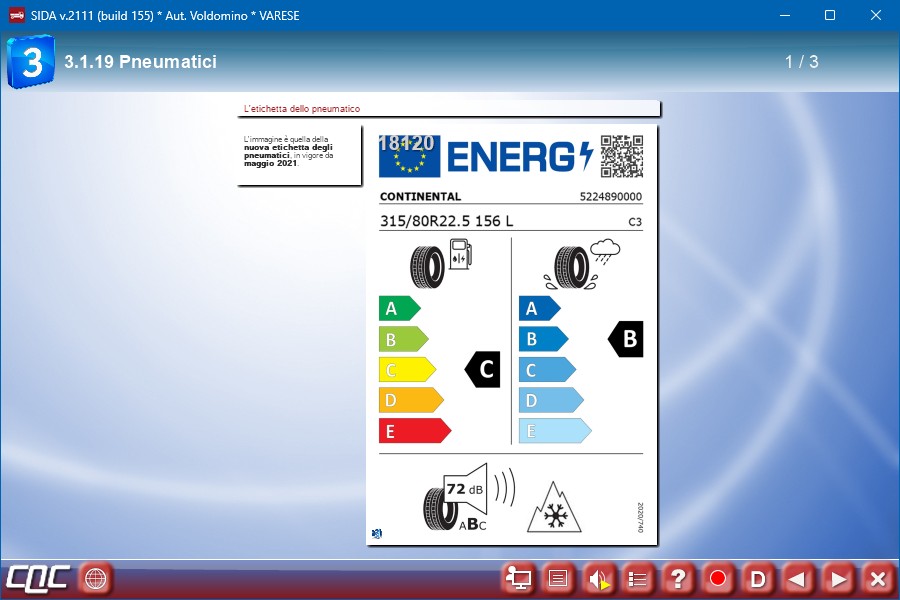Play audio with the speaker icon
This screenshot has width=900, height=600.
tap(598, 578)
